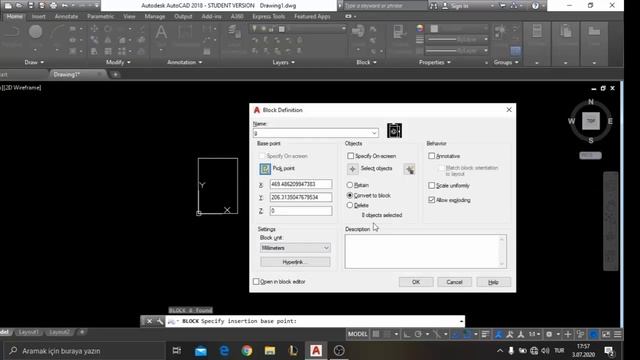Image resolution: width=640 pixels, height=360 pixels.
Task: Click the workspace switching gear icon
Action: (549, 334)
